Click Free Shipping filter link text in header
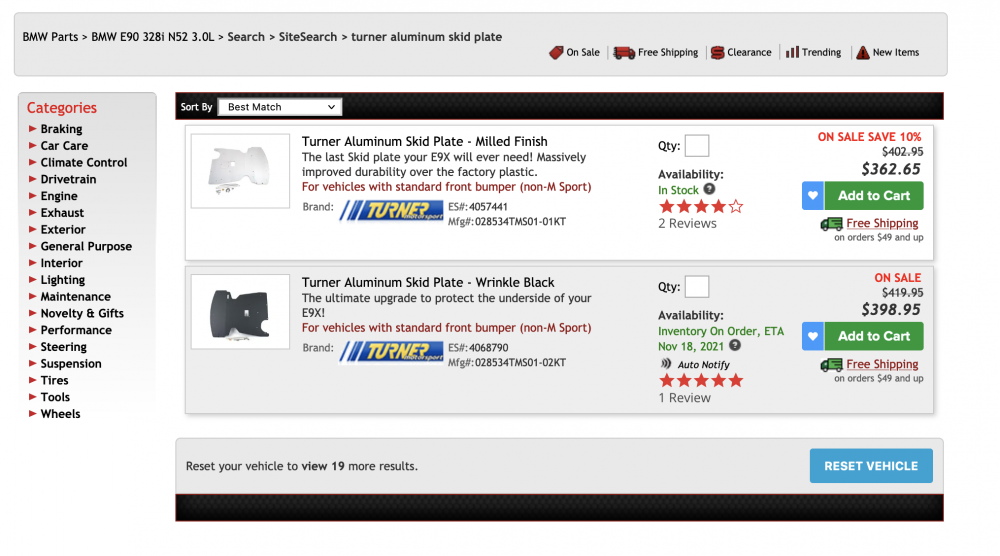Viewport: 1000px width, 556px height. click(668, 52)
